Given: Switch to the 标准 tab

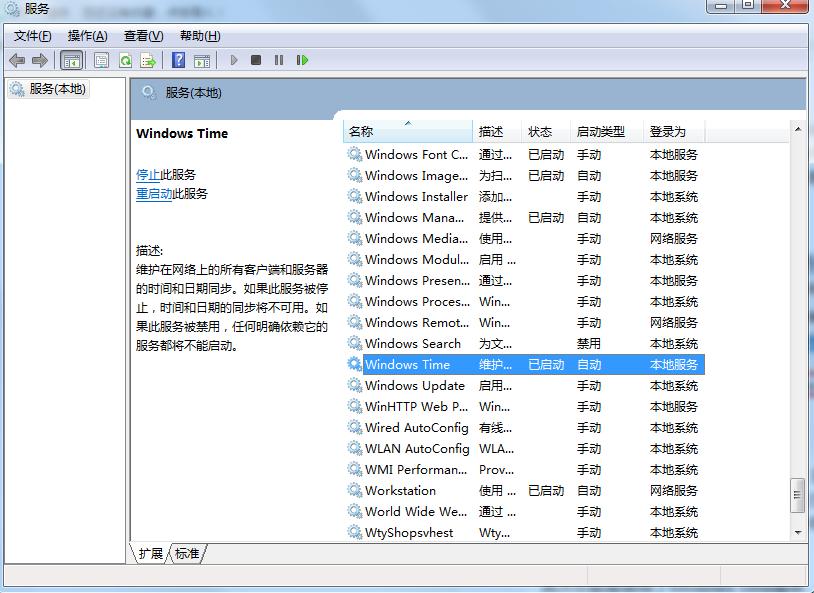Looking at the screenshot, I should [x=187, y=554].
